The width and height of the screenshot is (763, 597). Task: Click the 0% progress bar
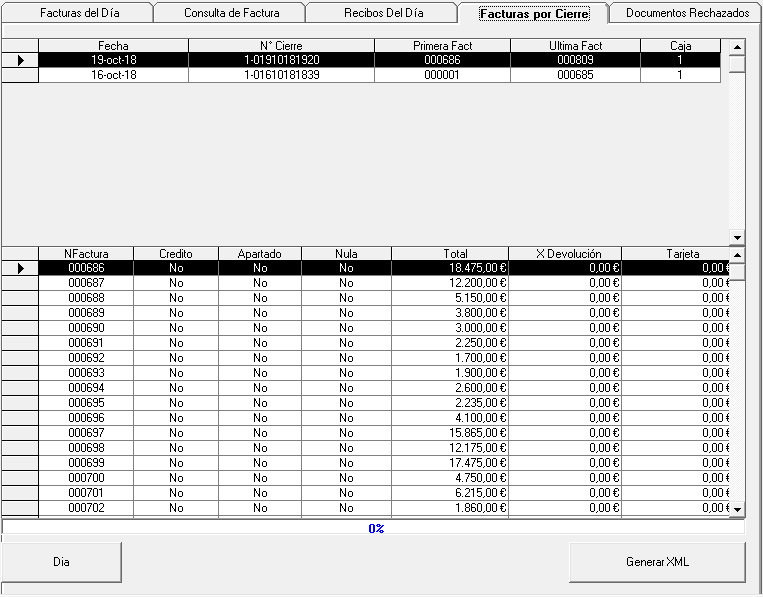(x=374, y=528)
